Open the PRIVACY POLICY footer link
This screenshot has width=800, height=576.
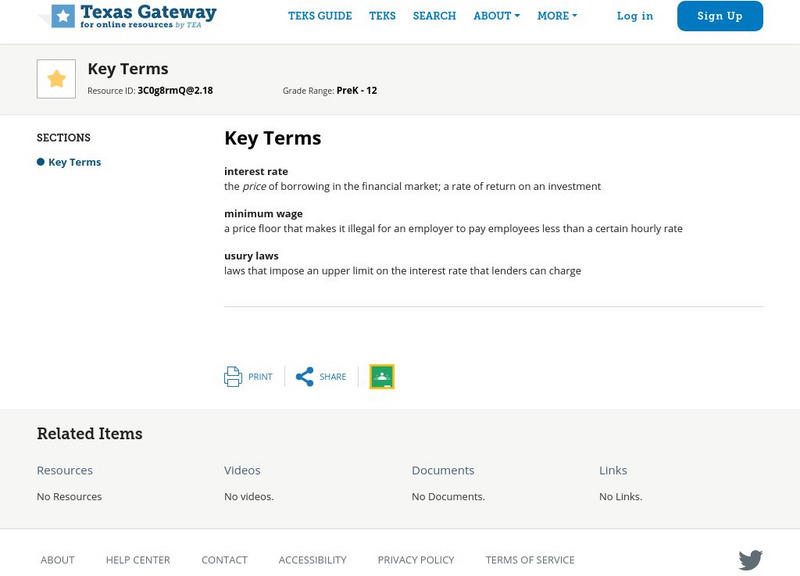pos(416,560)
